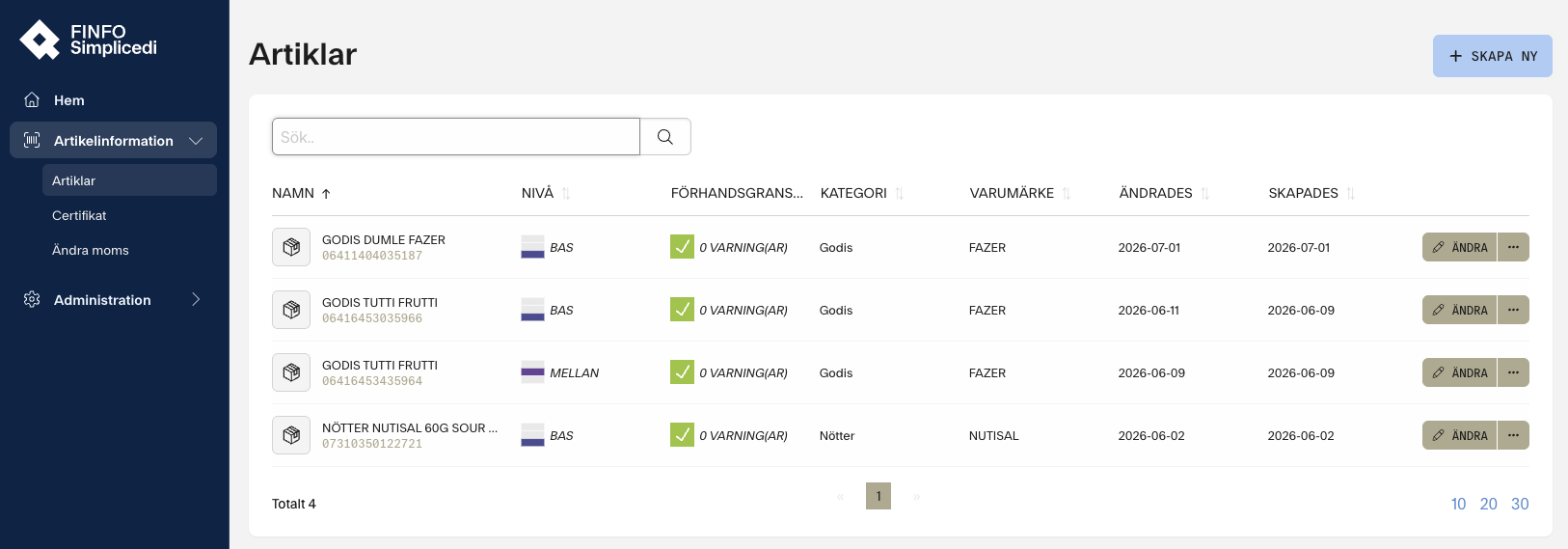Collapse the Artikelinformation menu chevron
Image resolution: width=1568 pixels, height=549 pixels.
[x=196, y=141]
